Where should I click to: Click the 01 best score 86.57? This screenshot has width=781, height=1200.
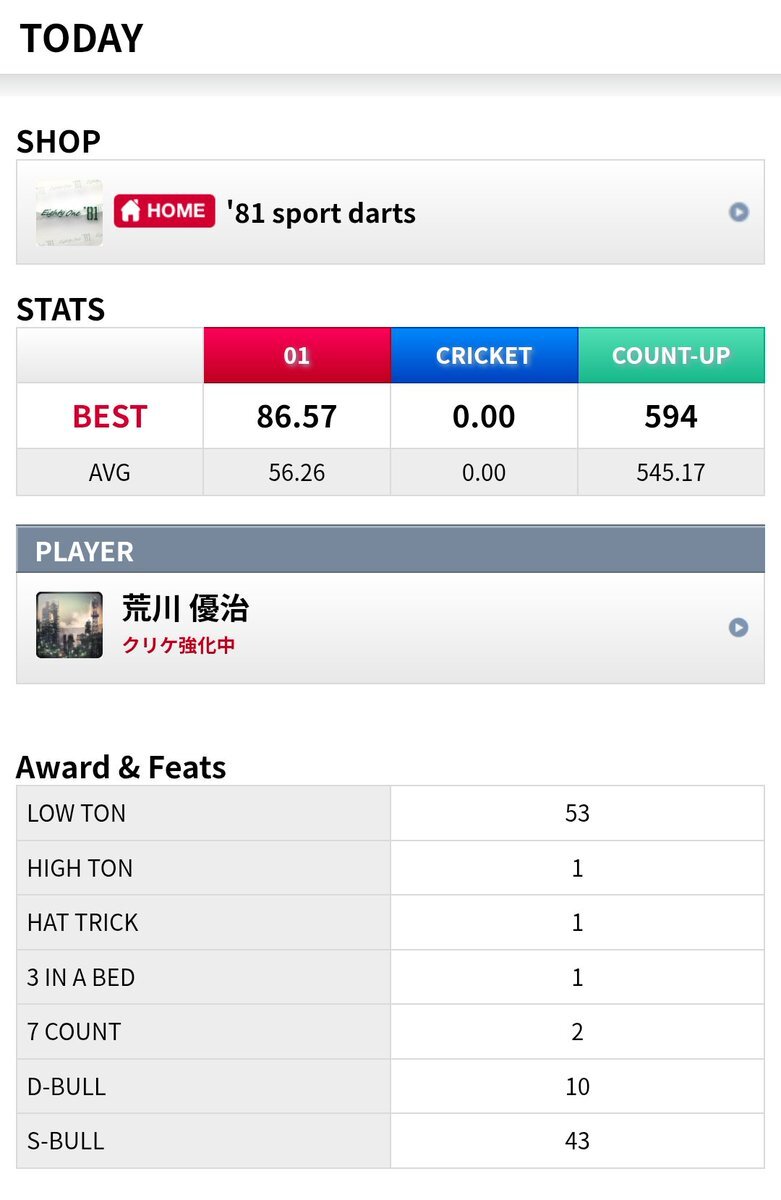point(297,416)
